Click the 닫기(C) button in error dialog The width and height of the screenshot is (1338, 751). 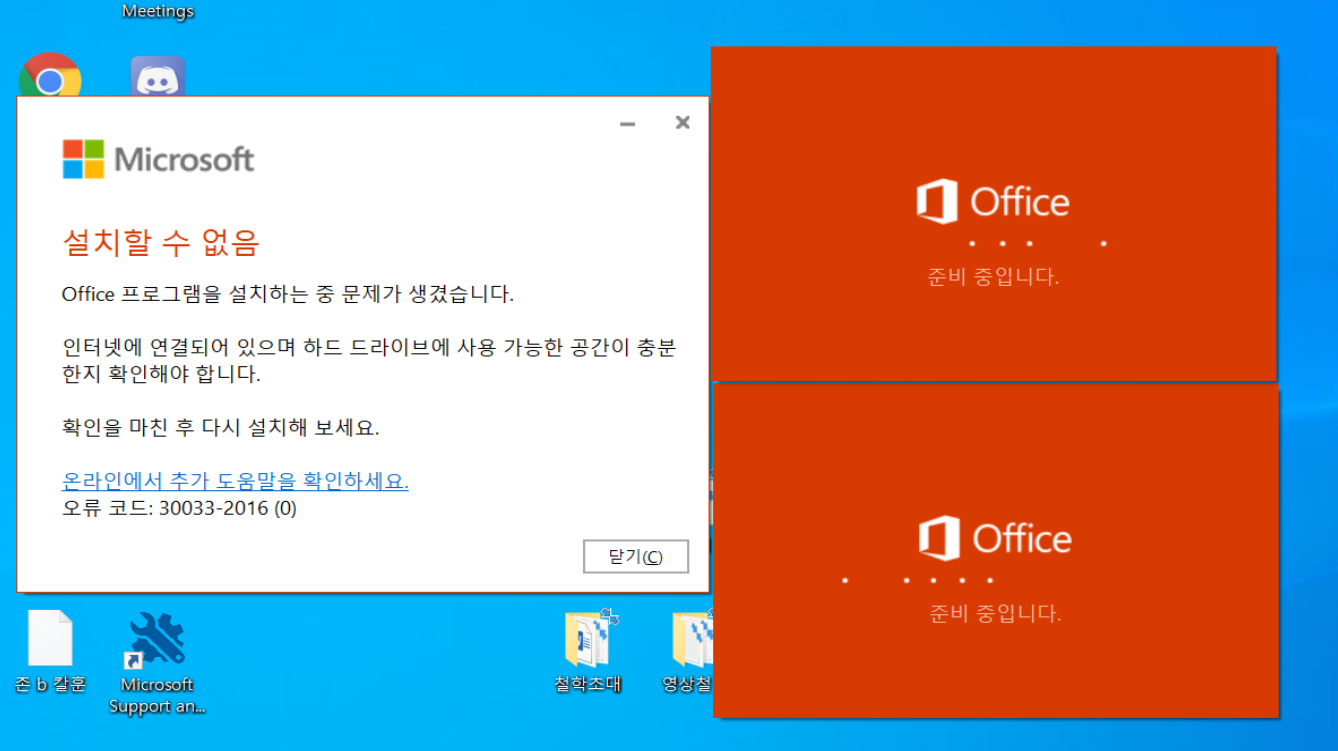point(636,557)
